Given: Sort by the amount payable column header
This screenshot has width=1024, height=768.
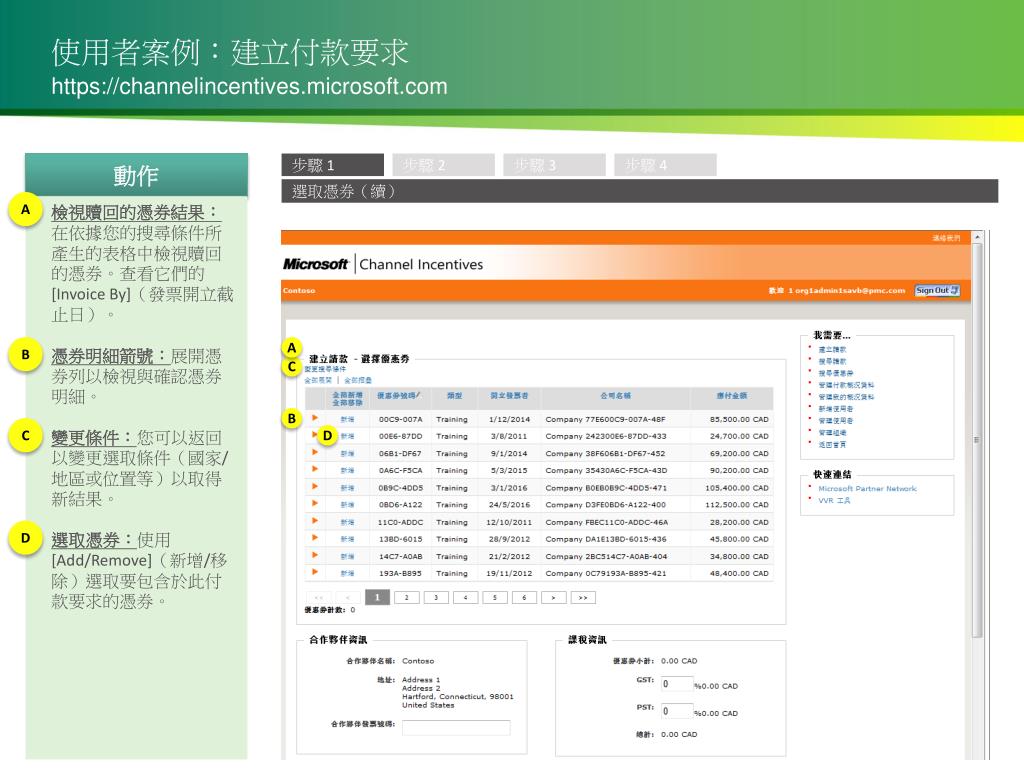Looking at the screenshot, I should (731, 396).
